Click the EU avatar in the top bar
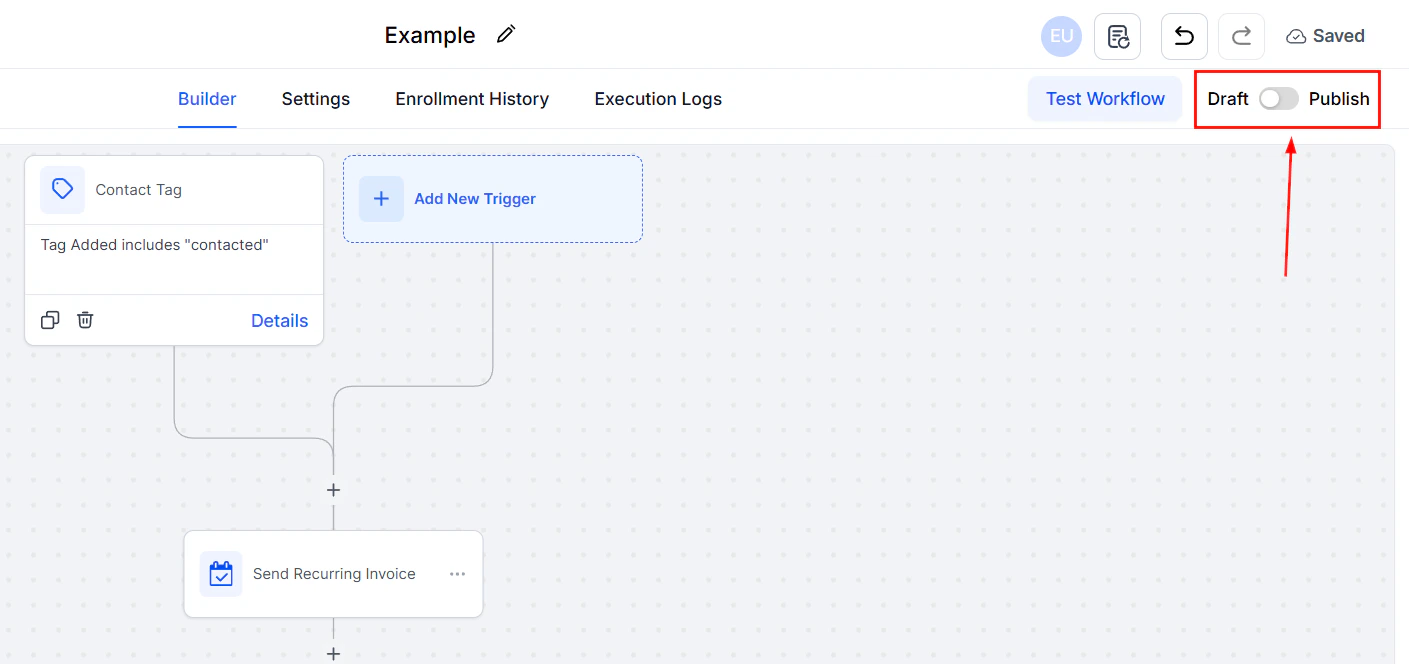 pos(1061,36)
